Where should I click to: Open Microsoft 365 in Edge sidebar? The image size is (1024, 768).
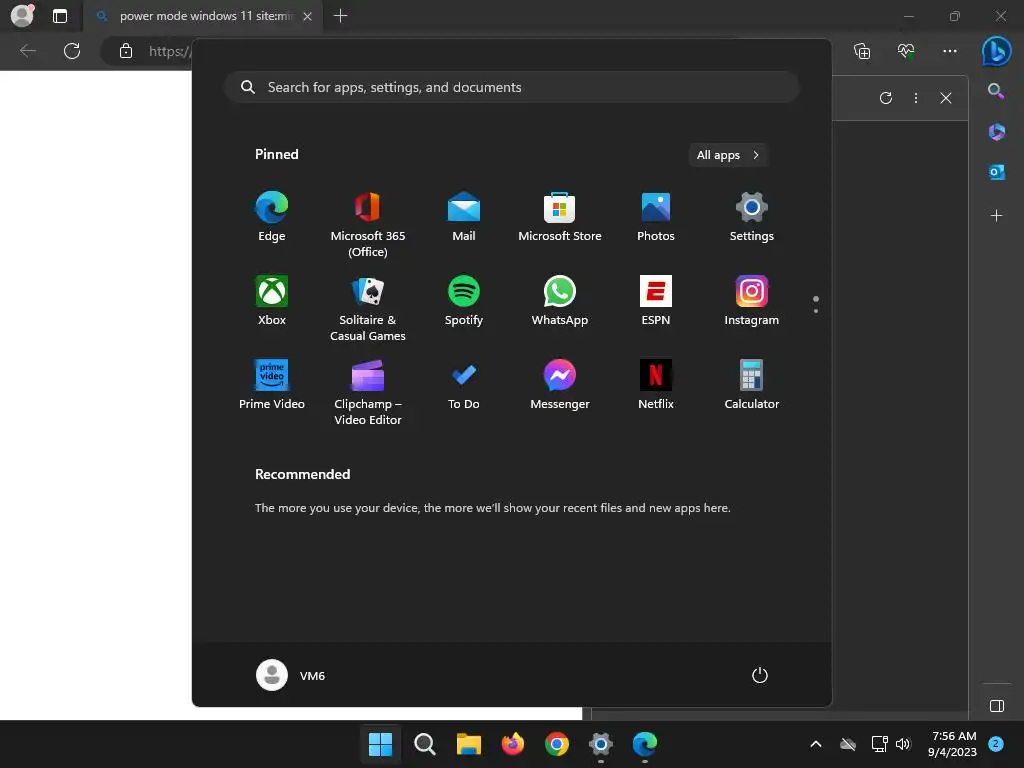(996, 131)
